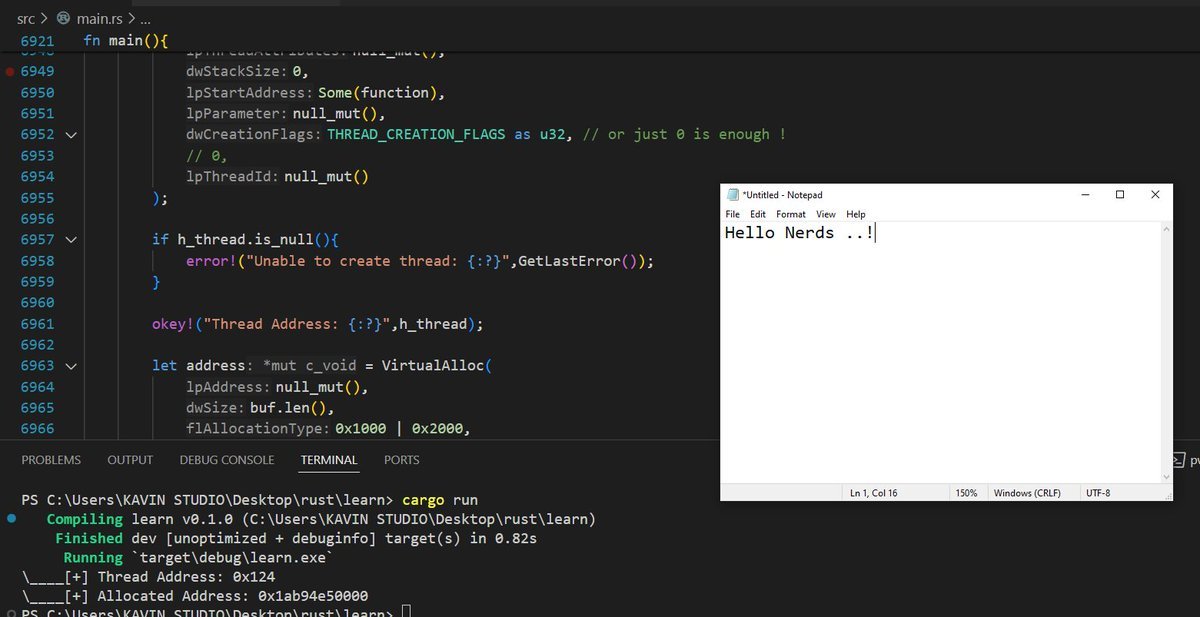The image size is (1200, 617).
Task: Open the File menu in Notepad
Action: [x=732, y=214]
